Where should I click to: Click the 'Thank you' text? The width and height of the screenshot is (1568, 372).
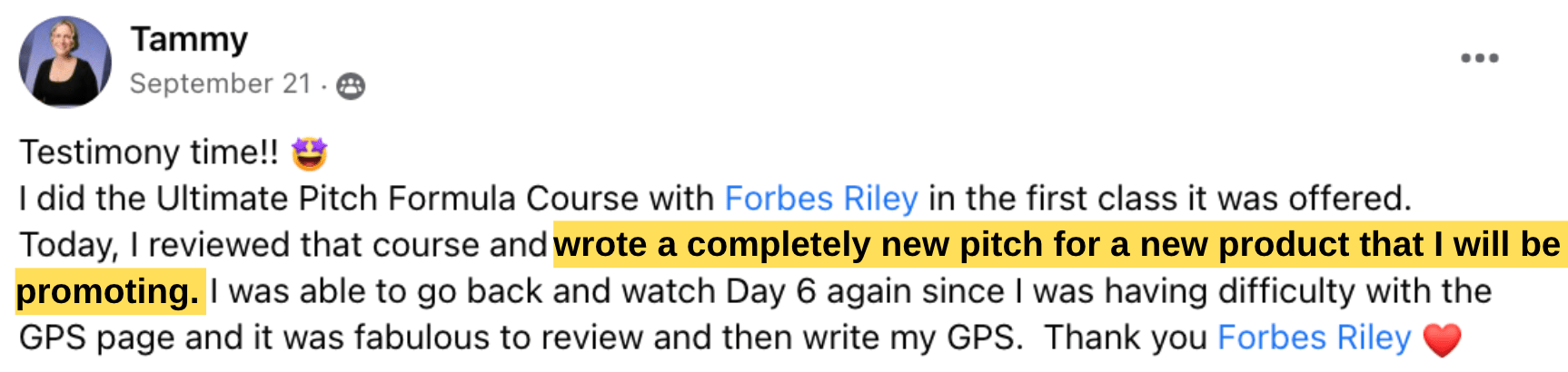(x=1125, y=338)
